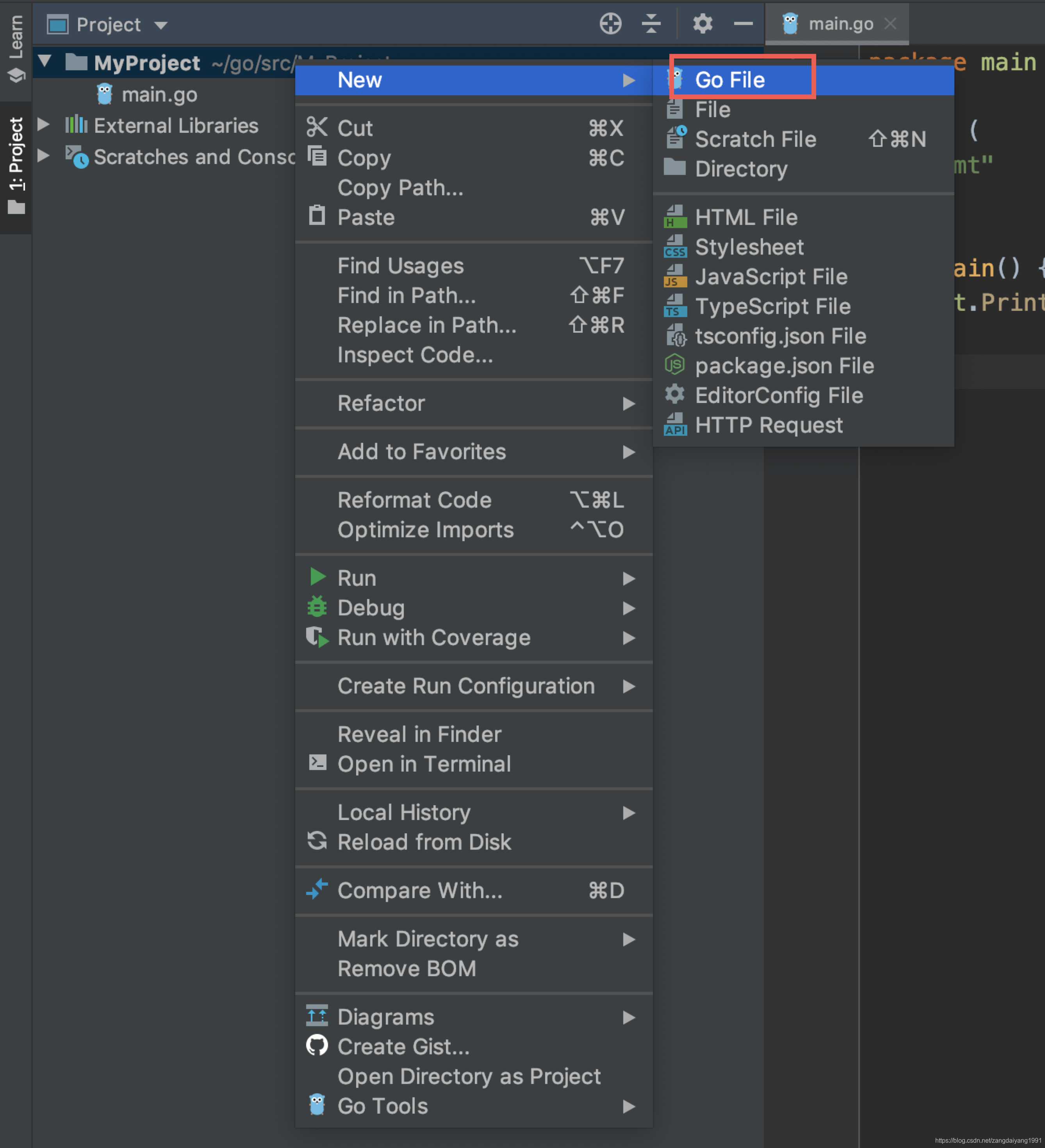
Task: Click the Debug bug icon
Action: point(317,607)
